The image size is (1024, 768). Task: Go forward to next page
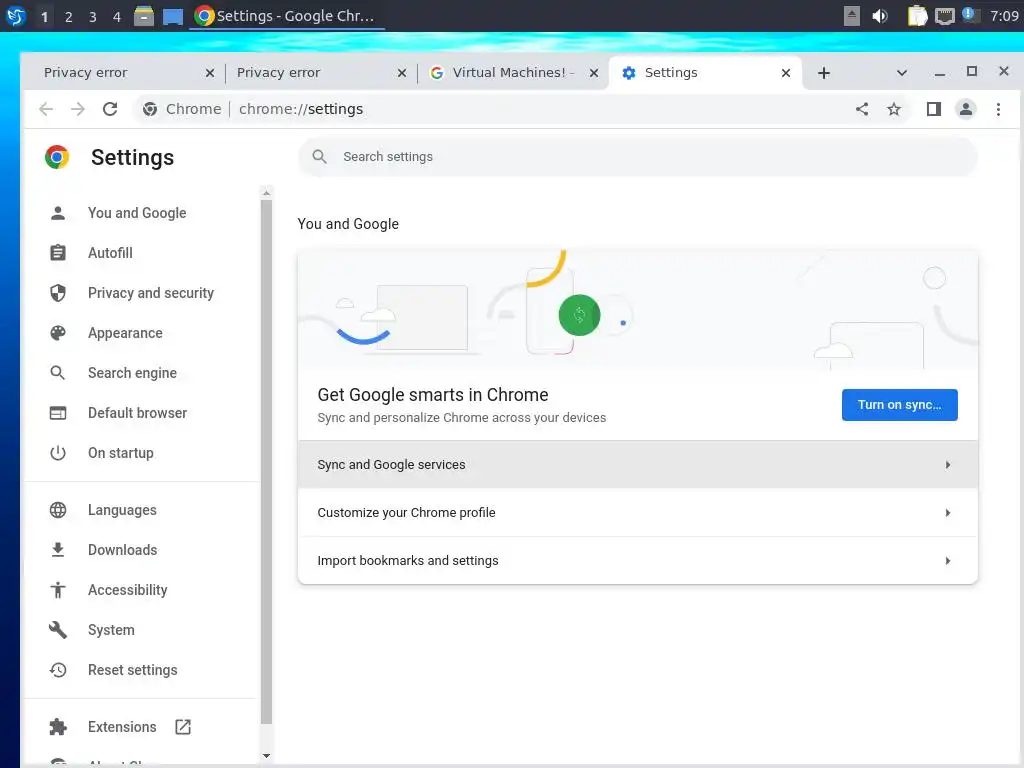point(78,109)
